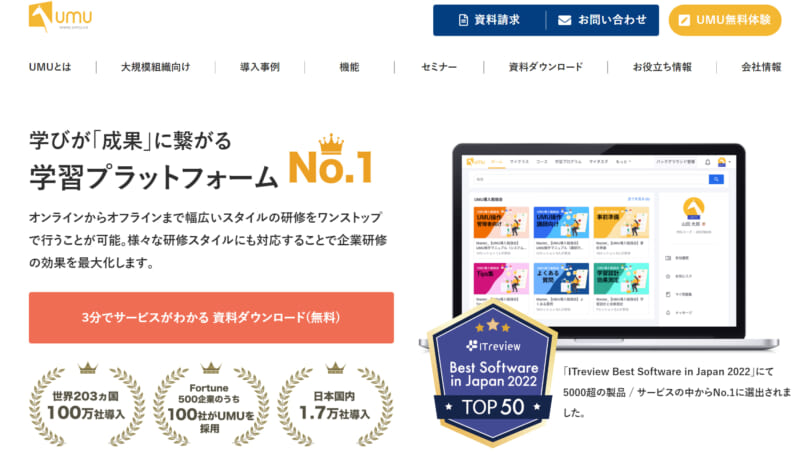Select 導入事例 in the navigation bar
Viewport: 800px width, 455px height.
(x=260, y=67)
